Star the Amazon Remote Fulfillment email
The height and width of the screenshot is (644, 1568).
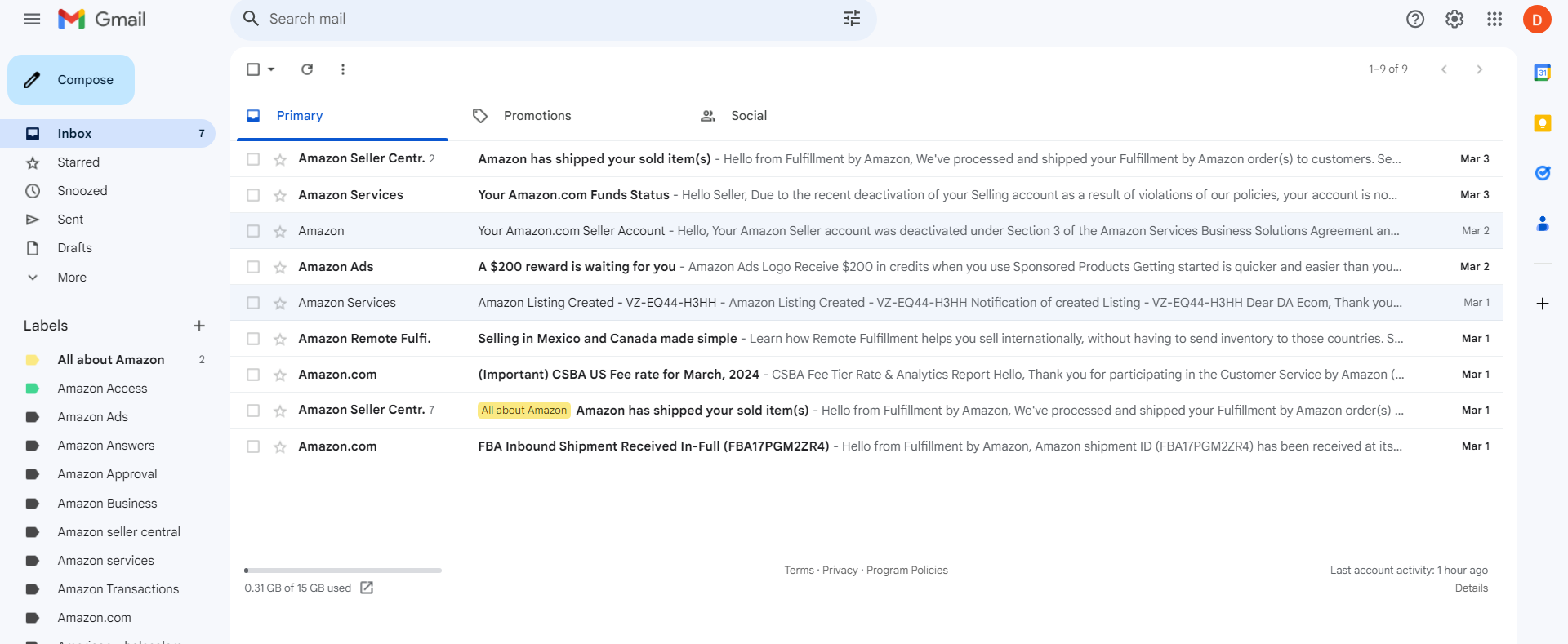(x=280, y=339)
